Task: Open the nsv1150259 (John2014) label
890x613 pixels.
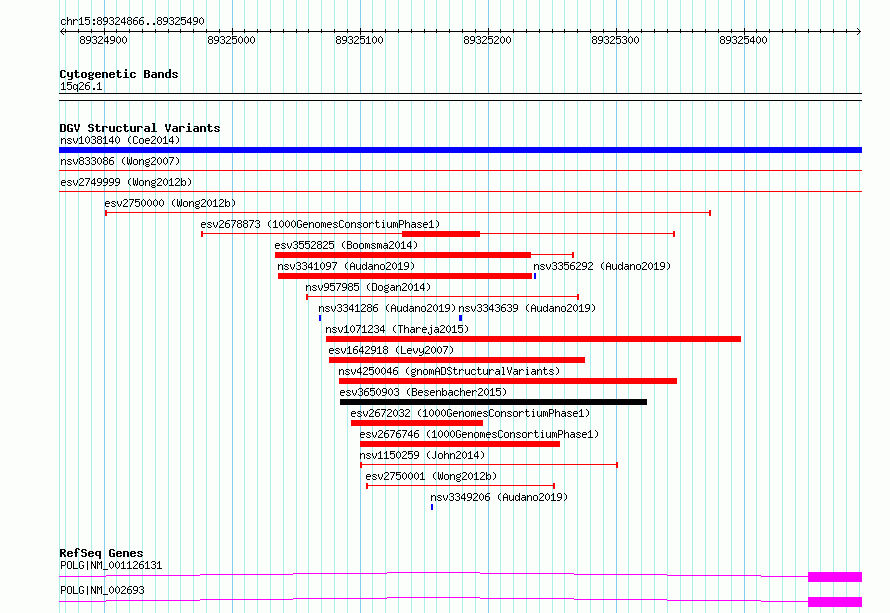Action: click(x=422, y=455)
